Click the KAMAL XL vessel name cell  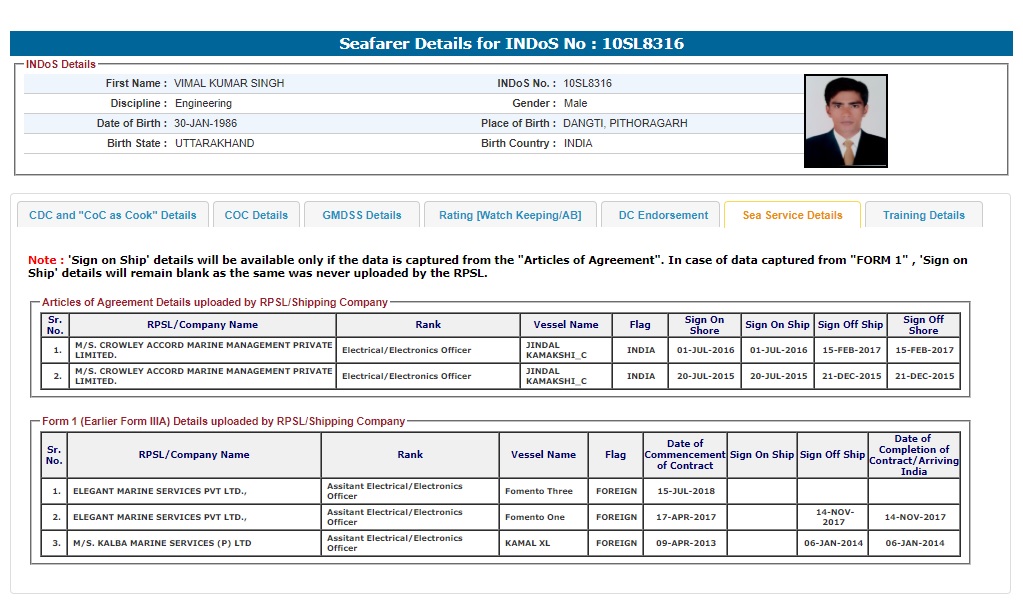click(543, 543)
